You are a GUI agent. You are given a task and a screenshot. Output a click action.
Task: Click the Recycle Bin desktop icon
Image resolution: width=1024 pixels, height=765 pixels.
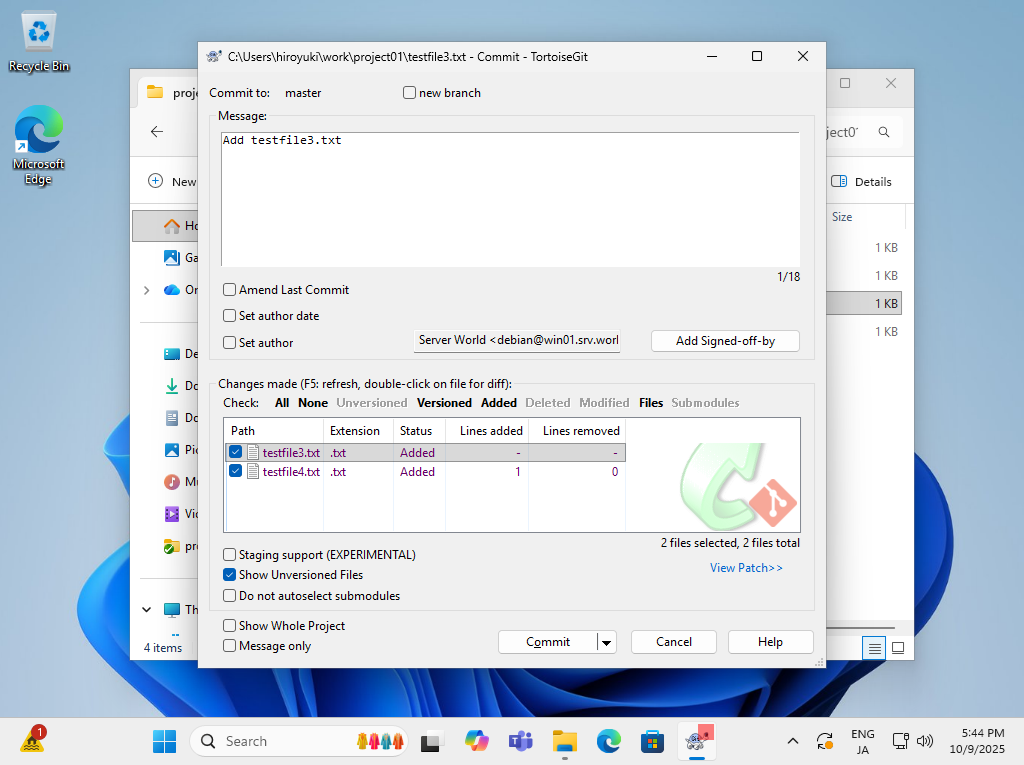(x=39, y=42)
